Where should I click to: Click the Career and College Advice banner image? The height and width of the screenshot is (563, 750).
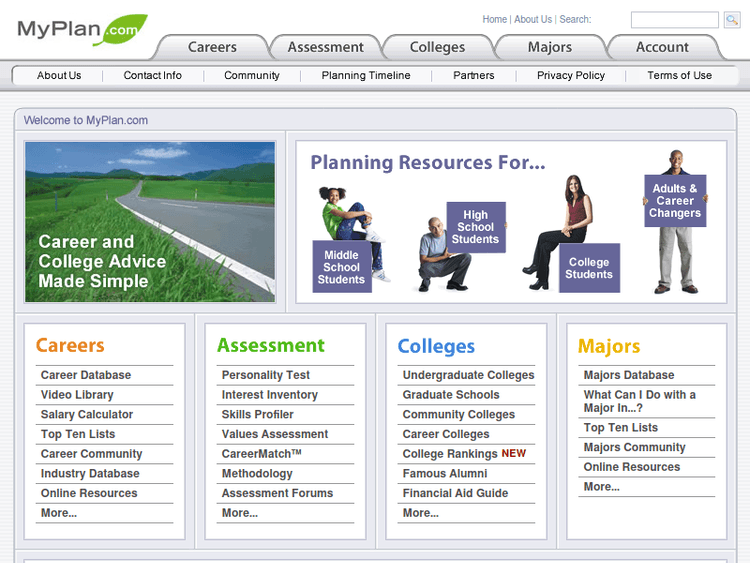150,221
